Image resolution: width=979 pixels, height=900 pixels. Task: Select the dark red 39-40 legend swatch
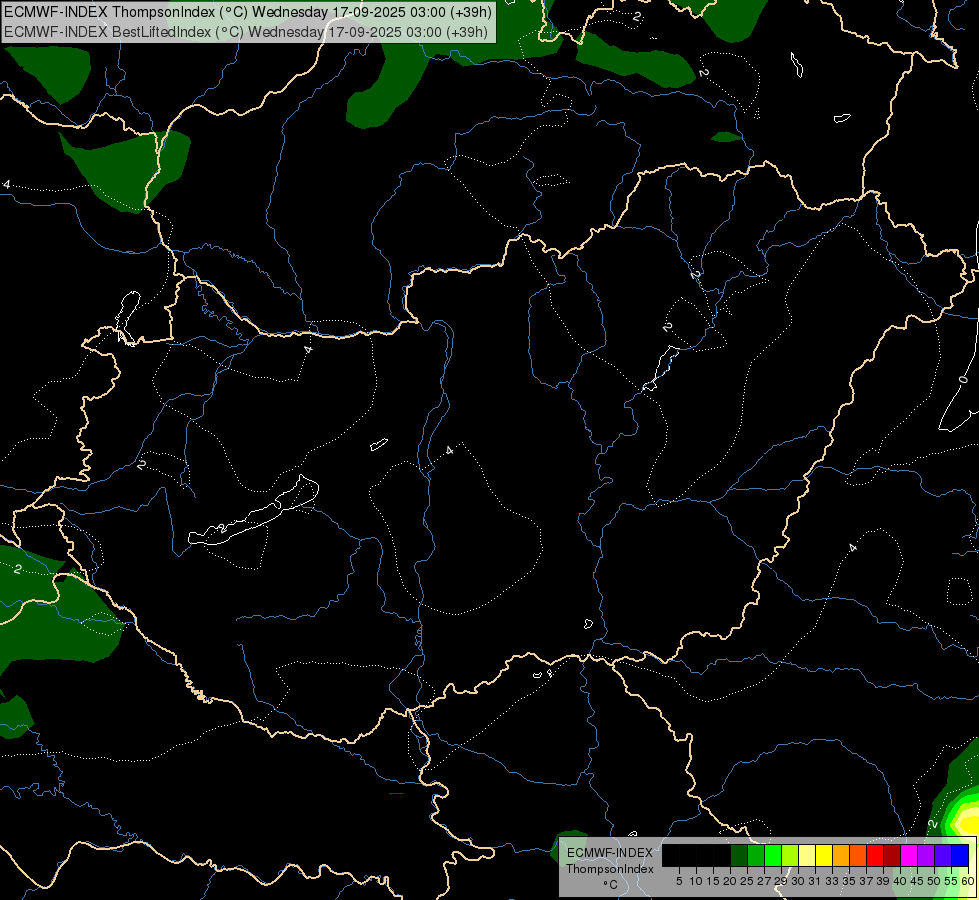[892, 856]
